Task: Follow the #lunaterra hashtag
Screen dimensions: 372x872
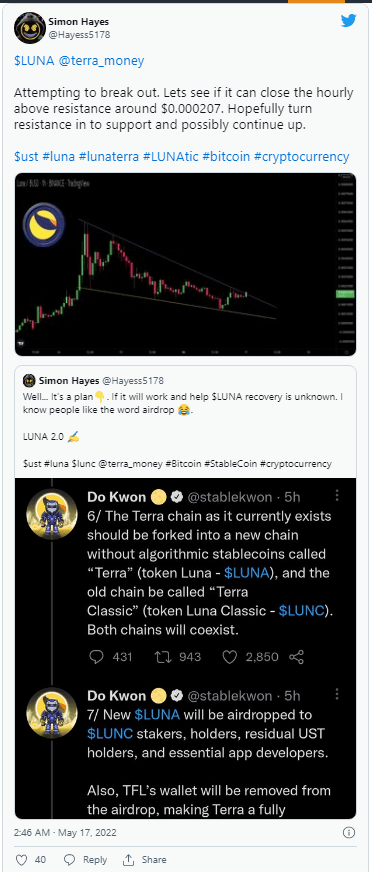Action: pyautogui.click(x=110, y=156)
